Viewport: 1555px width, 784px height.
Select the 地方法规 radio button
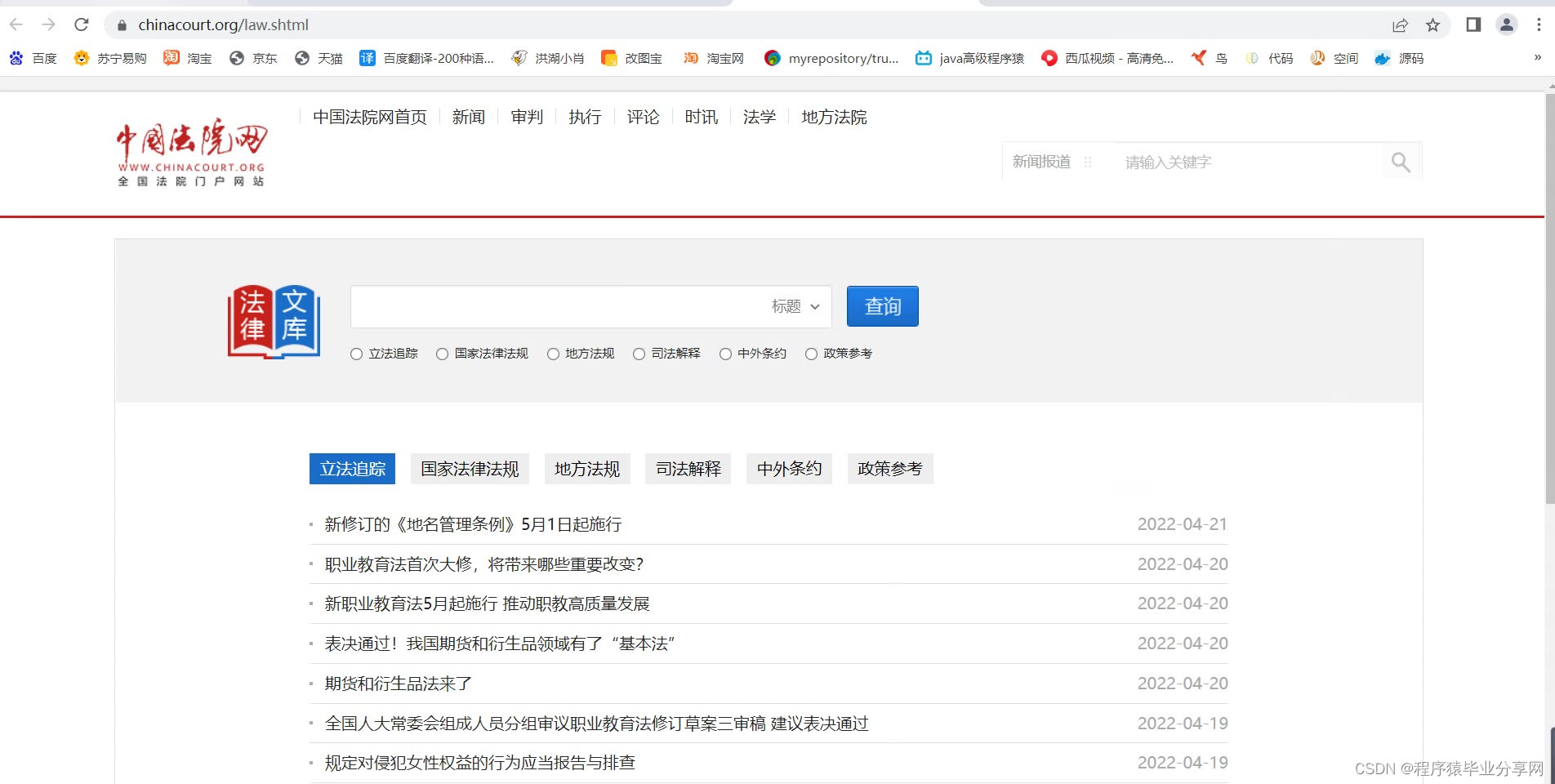553,354
